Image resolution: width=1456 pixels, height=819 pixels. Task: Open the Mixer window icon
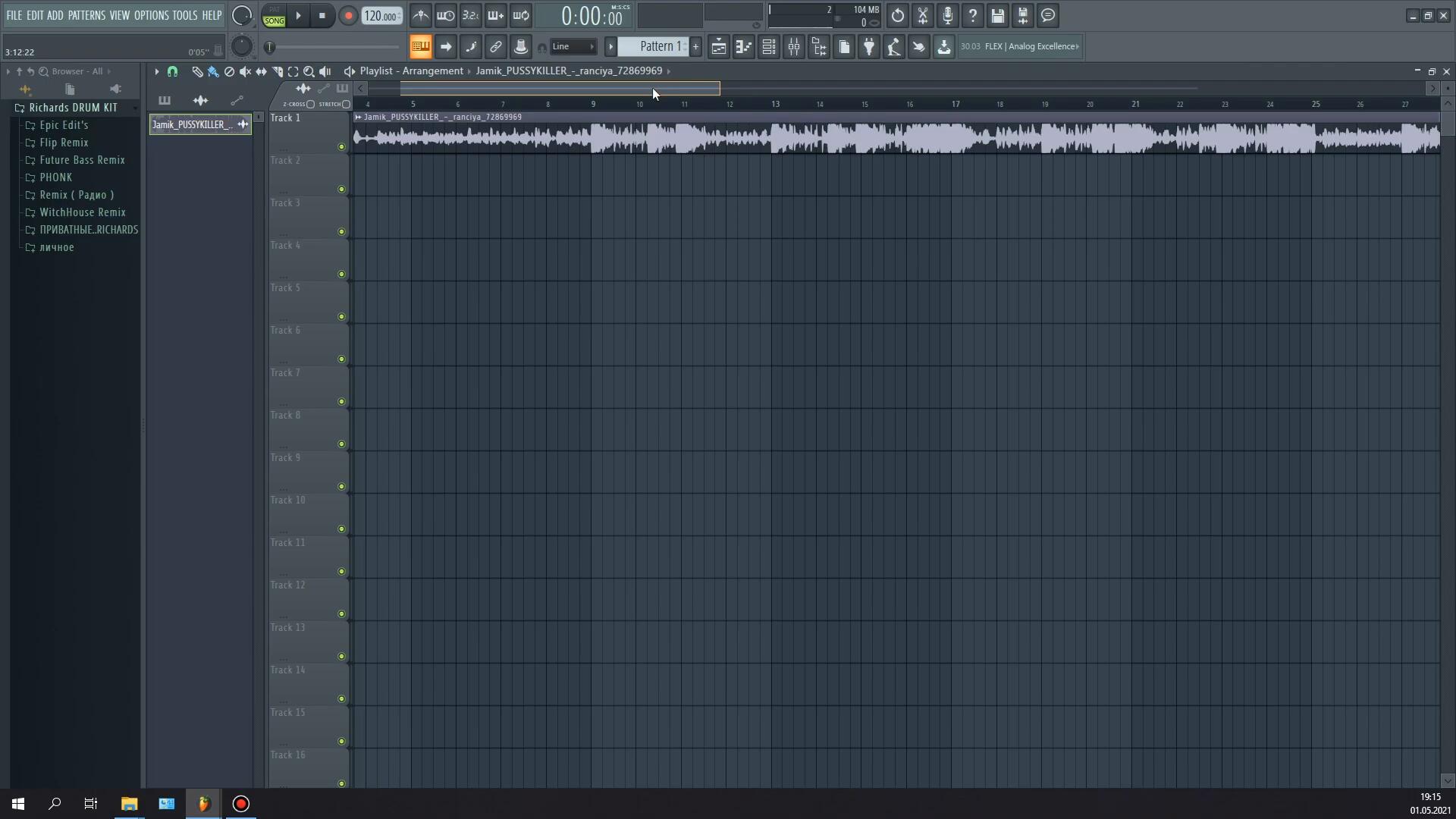pos(794,47)
